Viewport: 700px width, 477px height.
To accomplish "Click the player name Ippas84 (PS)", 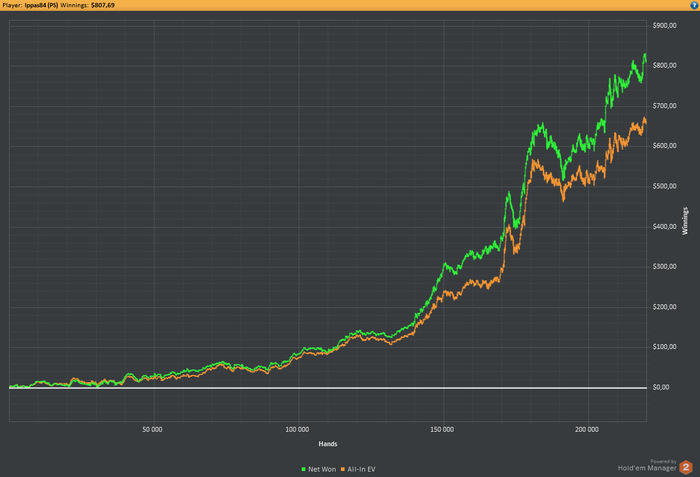I will coord(41,5).
